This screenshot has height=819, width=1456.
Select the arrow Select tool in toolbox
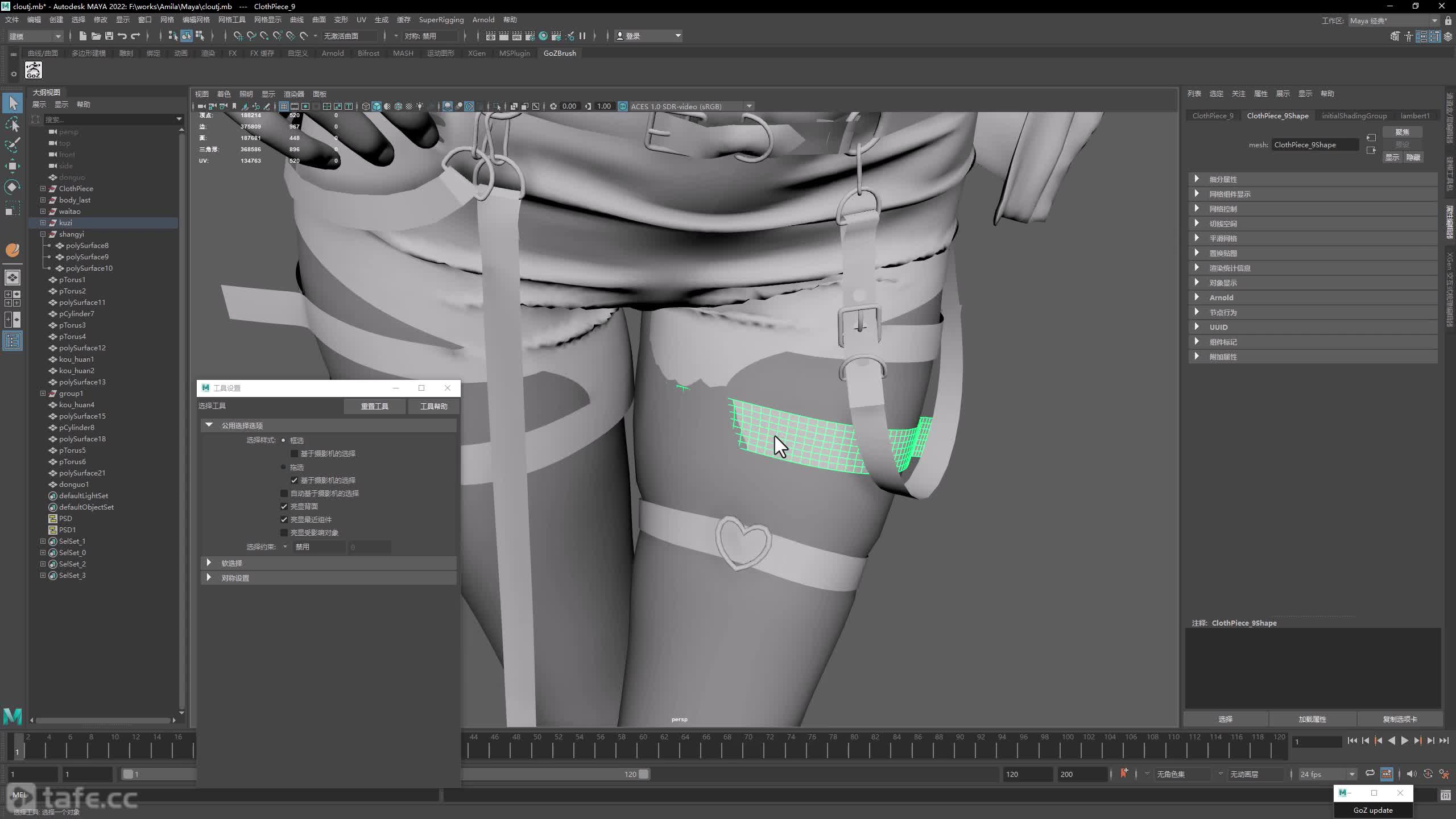[13, 103]
